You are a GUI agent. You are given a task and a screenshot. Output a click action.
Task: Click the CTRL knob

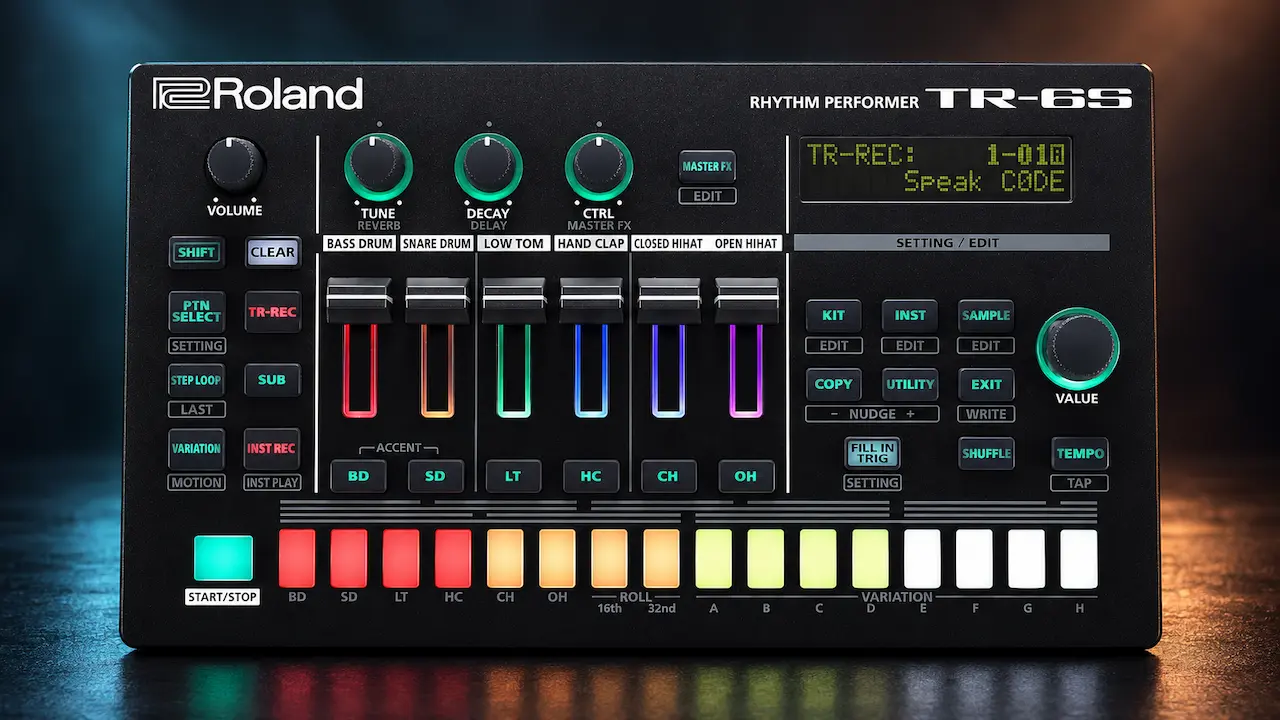pyautogui.click(x=599, y=167)
